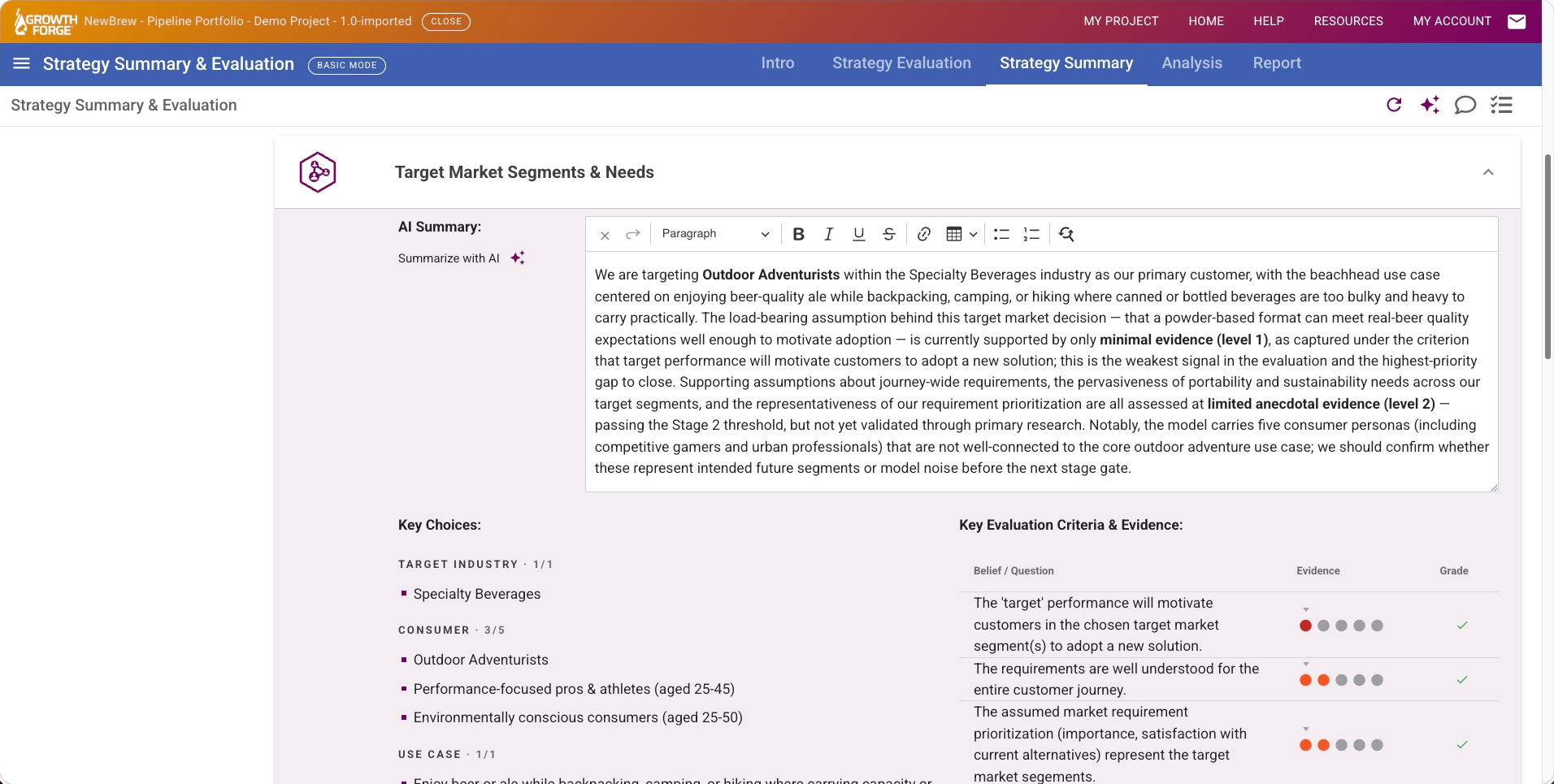Insert a table with the table icon

point(954,234)
